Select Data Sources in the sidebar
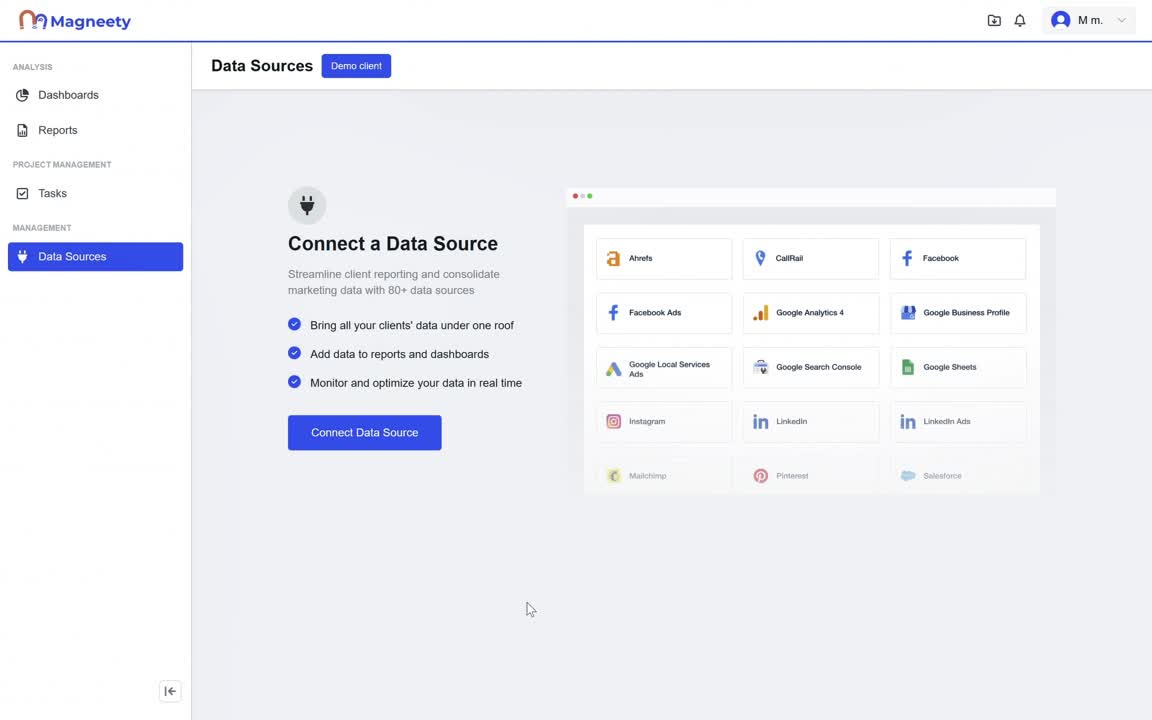Image resolution: width=1152 pixels, height=720 pixels. [x=96, y=256]
